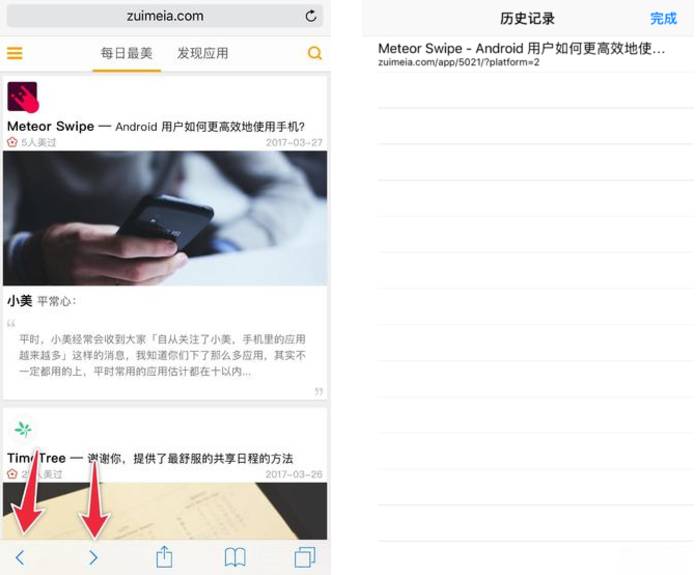Screen dimensions: 697x575
Task: Tap the Safari forward arrow
Action: (x=93, y=557)
